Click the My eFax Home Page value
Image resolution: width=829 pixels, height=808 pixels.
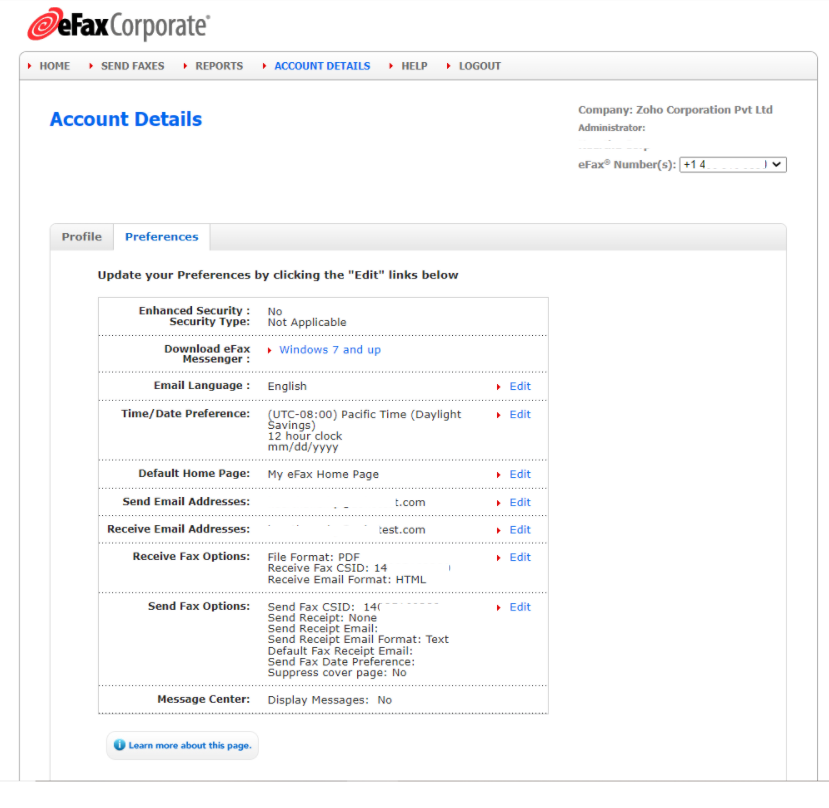pyautogui.click(x=323, y=474)
